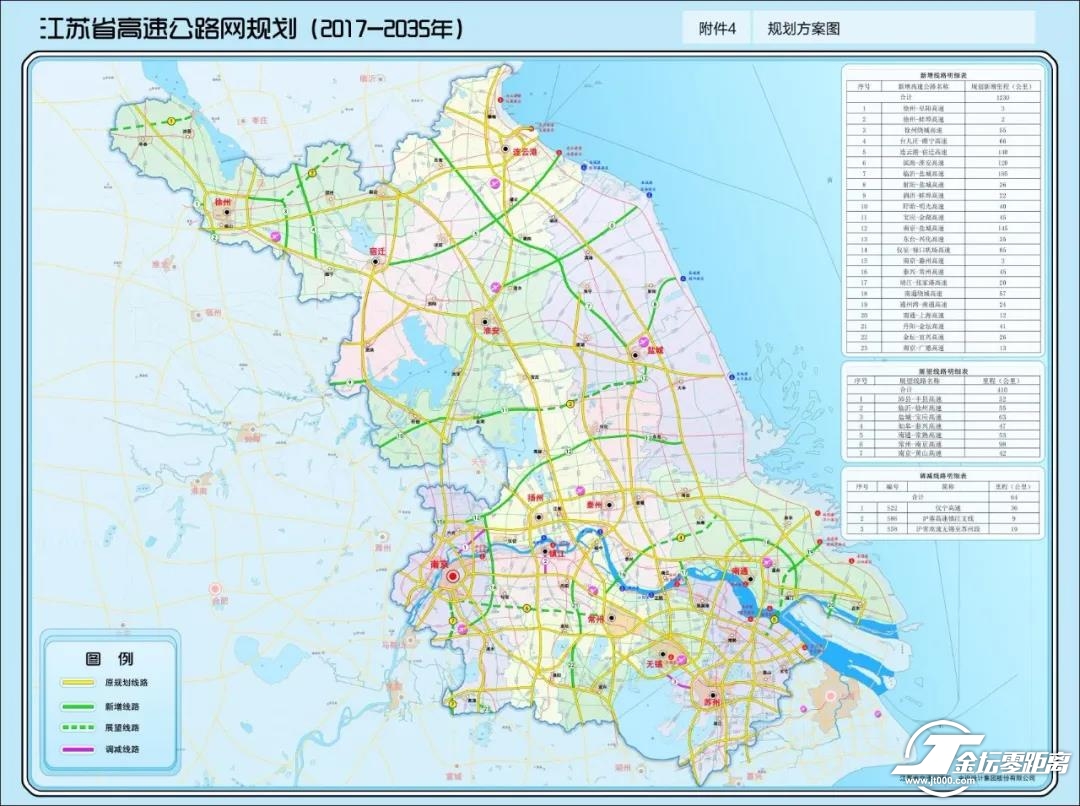Click the 连云港 city label
Image resolution: width=1080 pixels, height=806 pixels.
point(524,151)
